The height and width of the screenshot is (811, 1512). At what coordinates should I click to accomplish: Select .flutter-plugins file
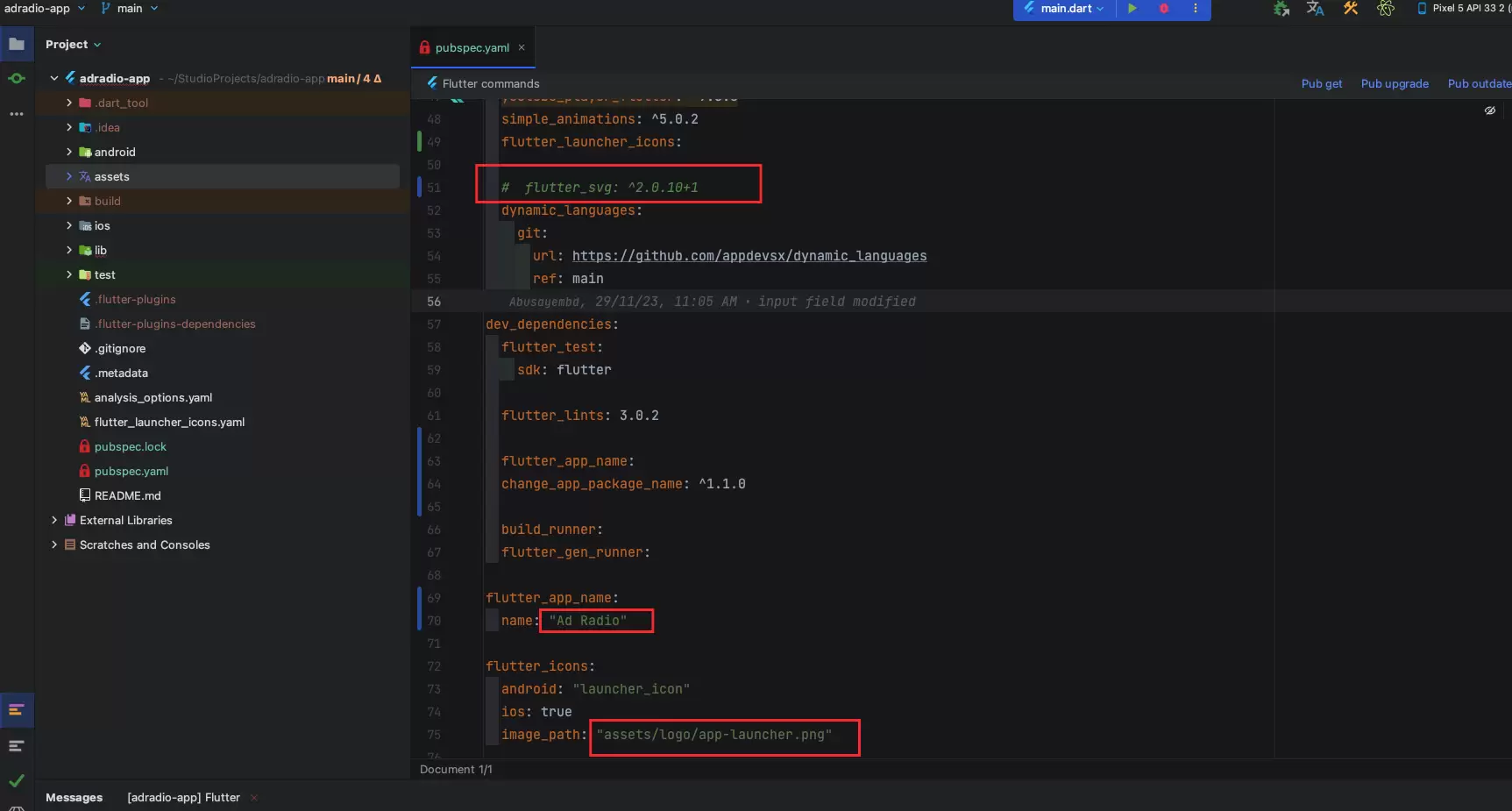[136, 299]
